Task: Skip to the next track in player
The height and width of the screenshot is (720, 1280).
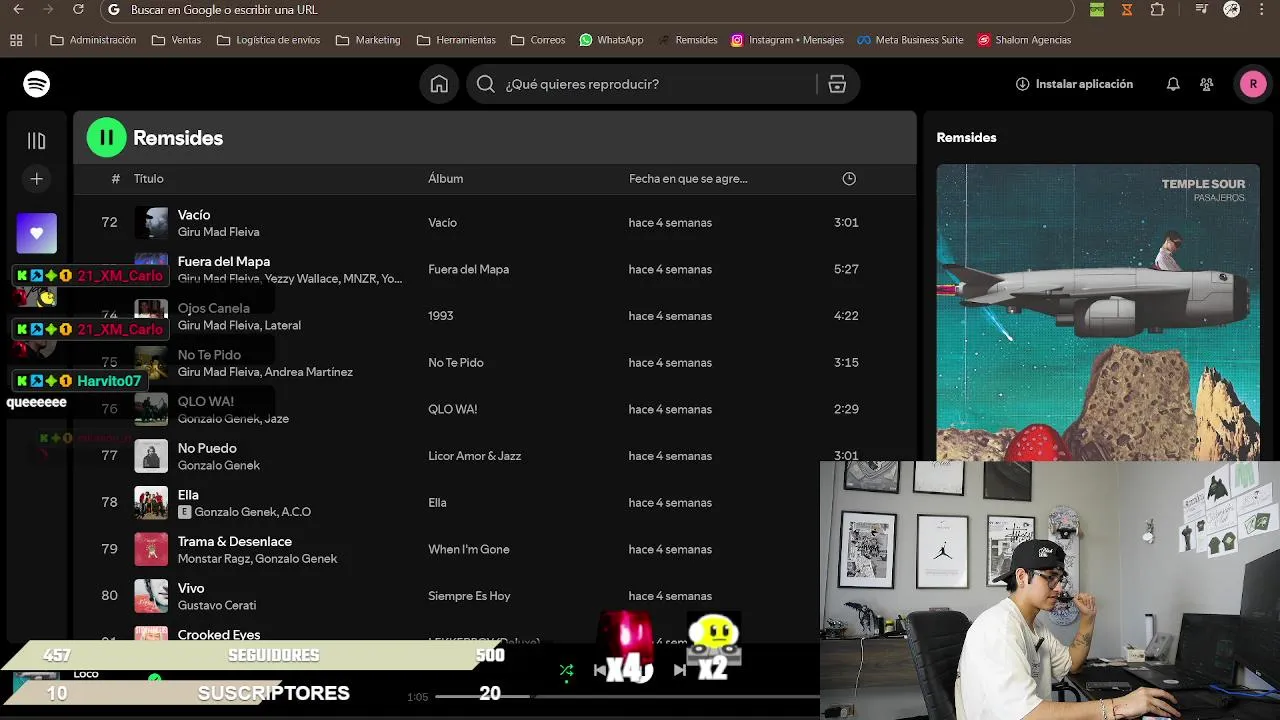Action: (x=680, y=670)
